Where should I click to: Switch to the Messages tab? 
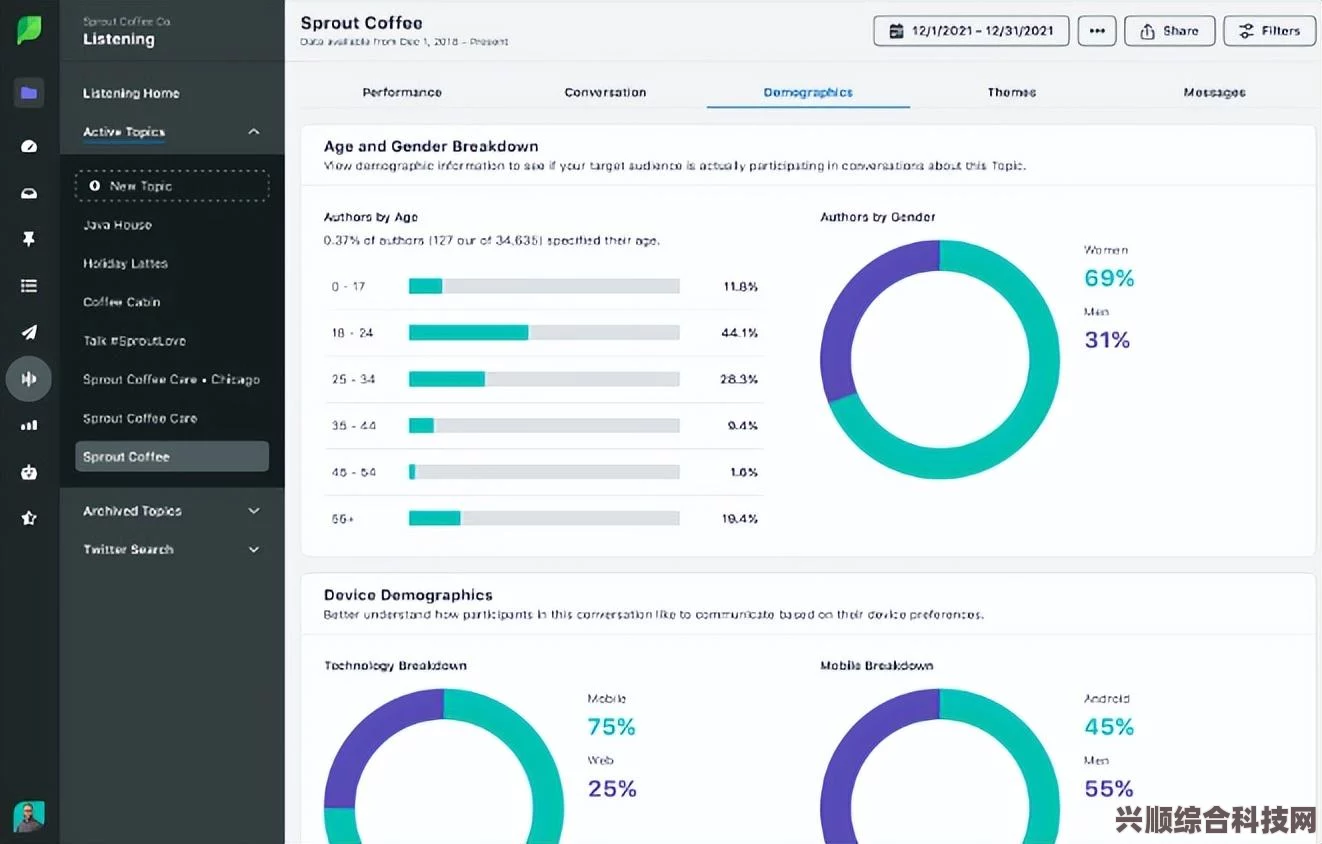(1215, 92)
